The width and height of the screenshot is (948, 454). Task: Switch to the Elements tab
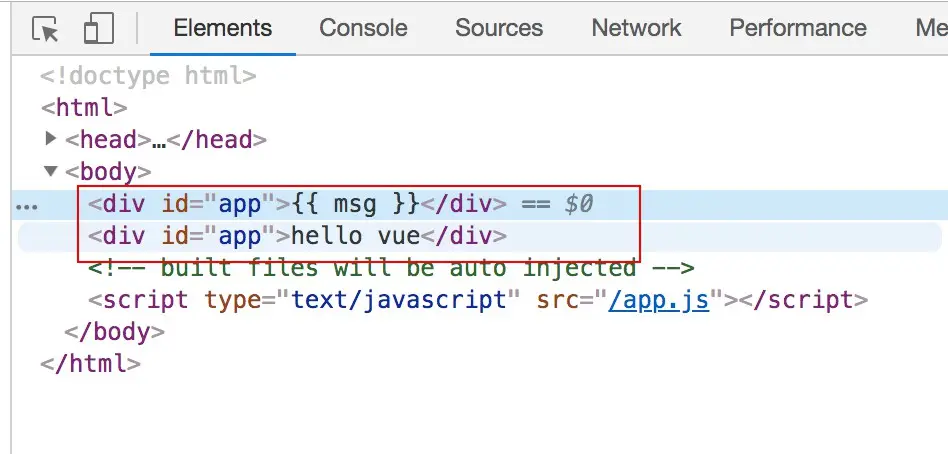point(222,28)
